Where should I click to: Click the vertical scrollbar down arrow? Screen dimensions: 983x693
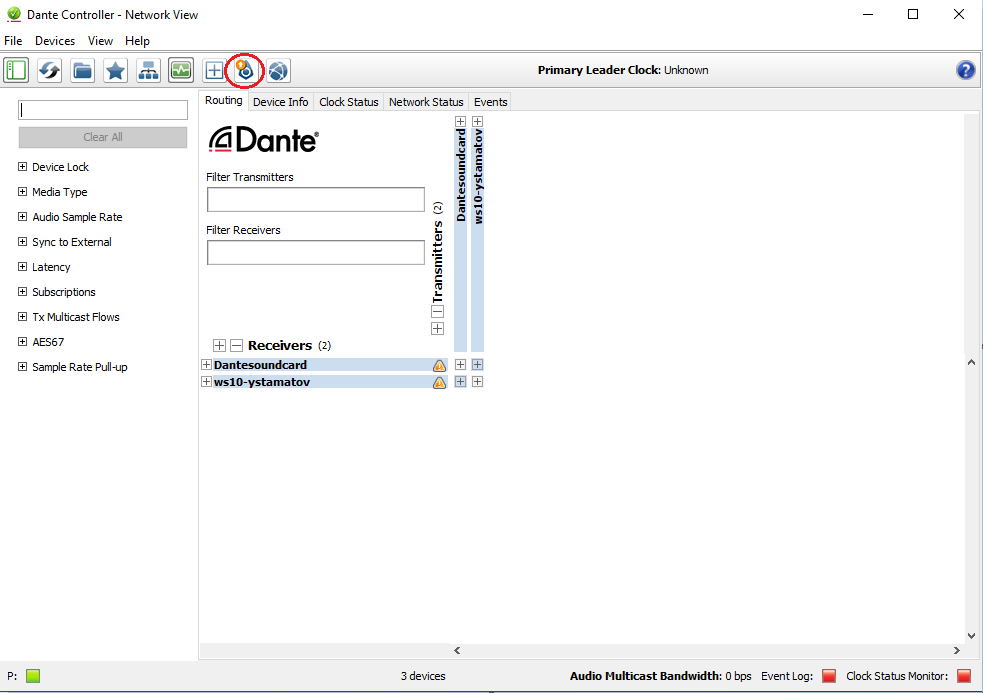pos(971,635)
